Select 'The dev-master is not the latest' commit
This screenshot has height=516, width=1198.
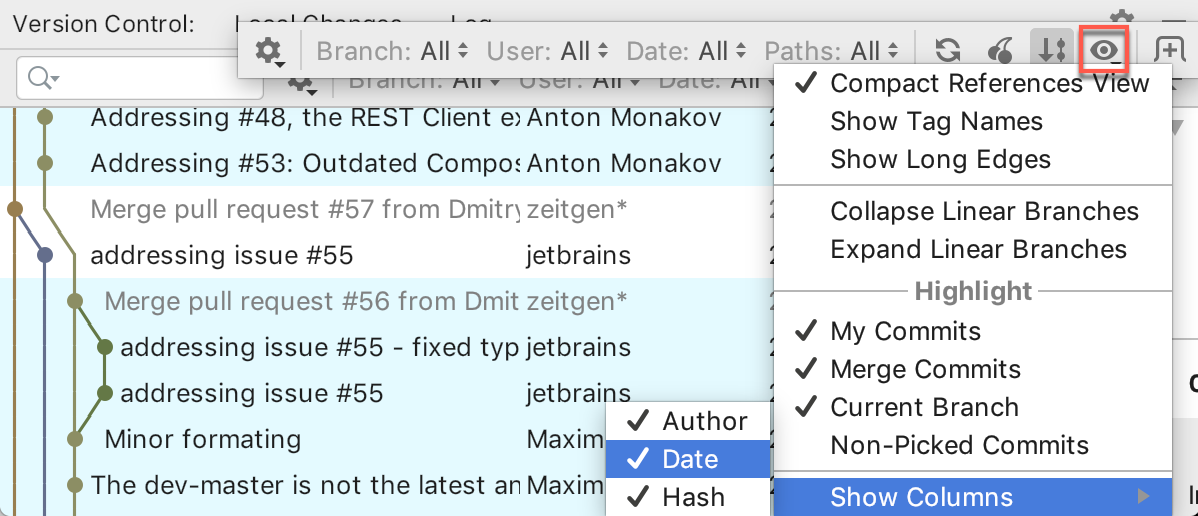tap(305, 485)
